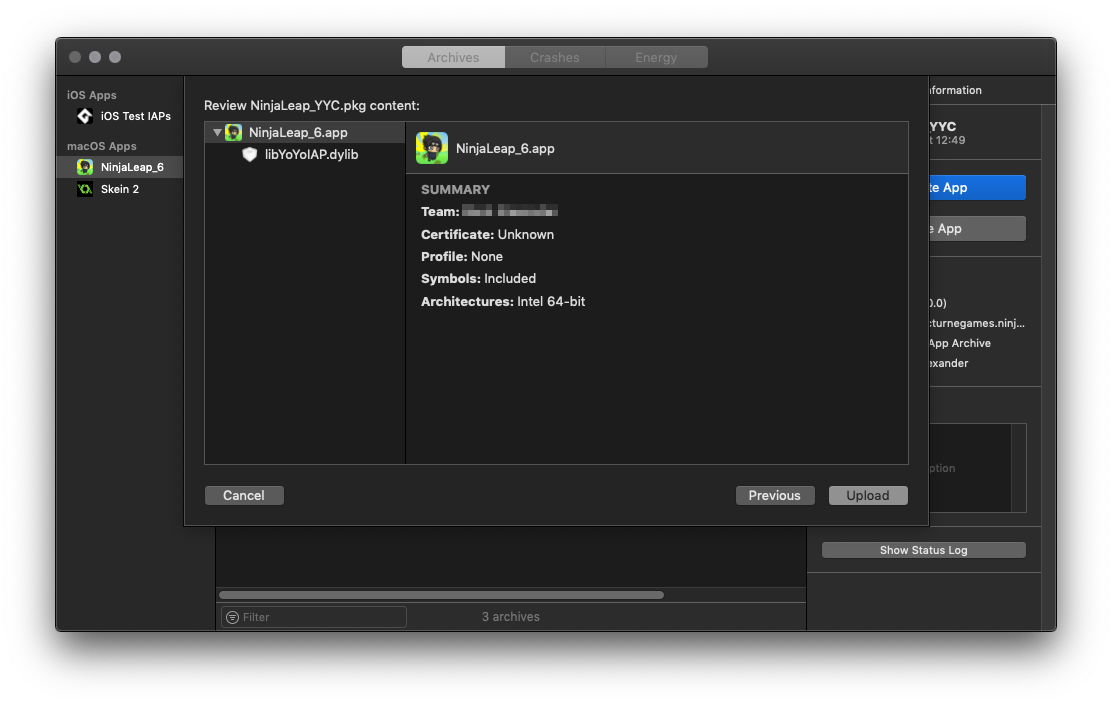Click the iOS Test IAPs app icon

pos(84,116)
